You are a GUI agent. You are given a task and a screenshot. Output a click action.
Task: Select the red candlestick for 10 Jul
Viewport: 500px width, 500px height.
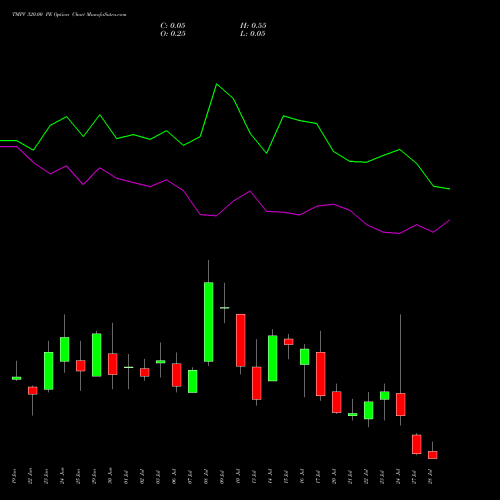(241, 340)
